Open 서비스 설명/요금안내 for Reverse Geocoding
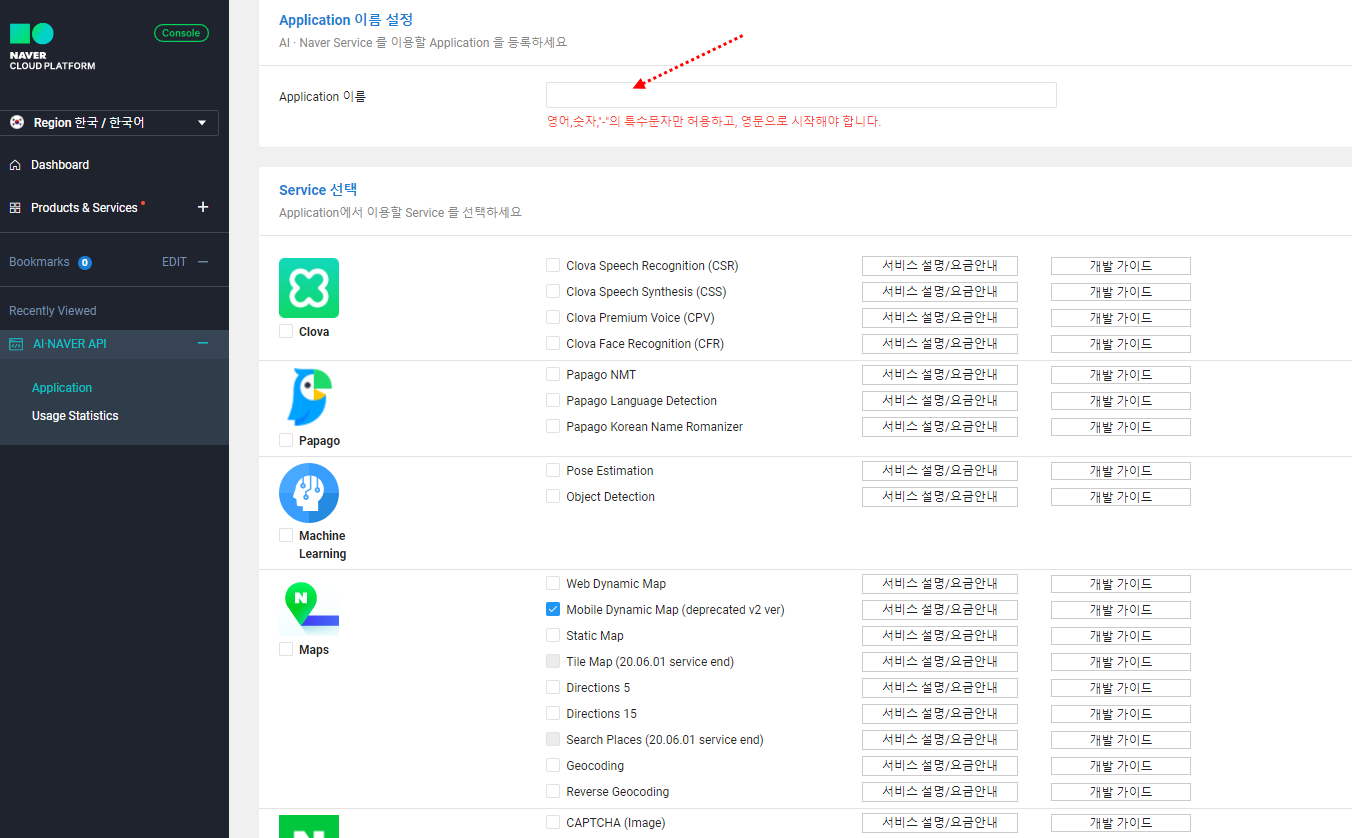The image size is (1352, 838). [x=940, y=792]
